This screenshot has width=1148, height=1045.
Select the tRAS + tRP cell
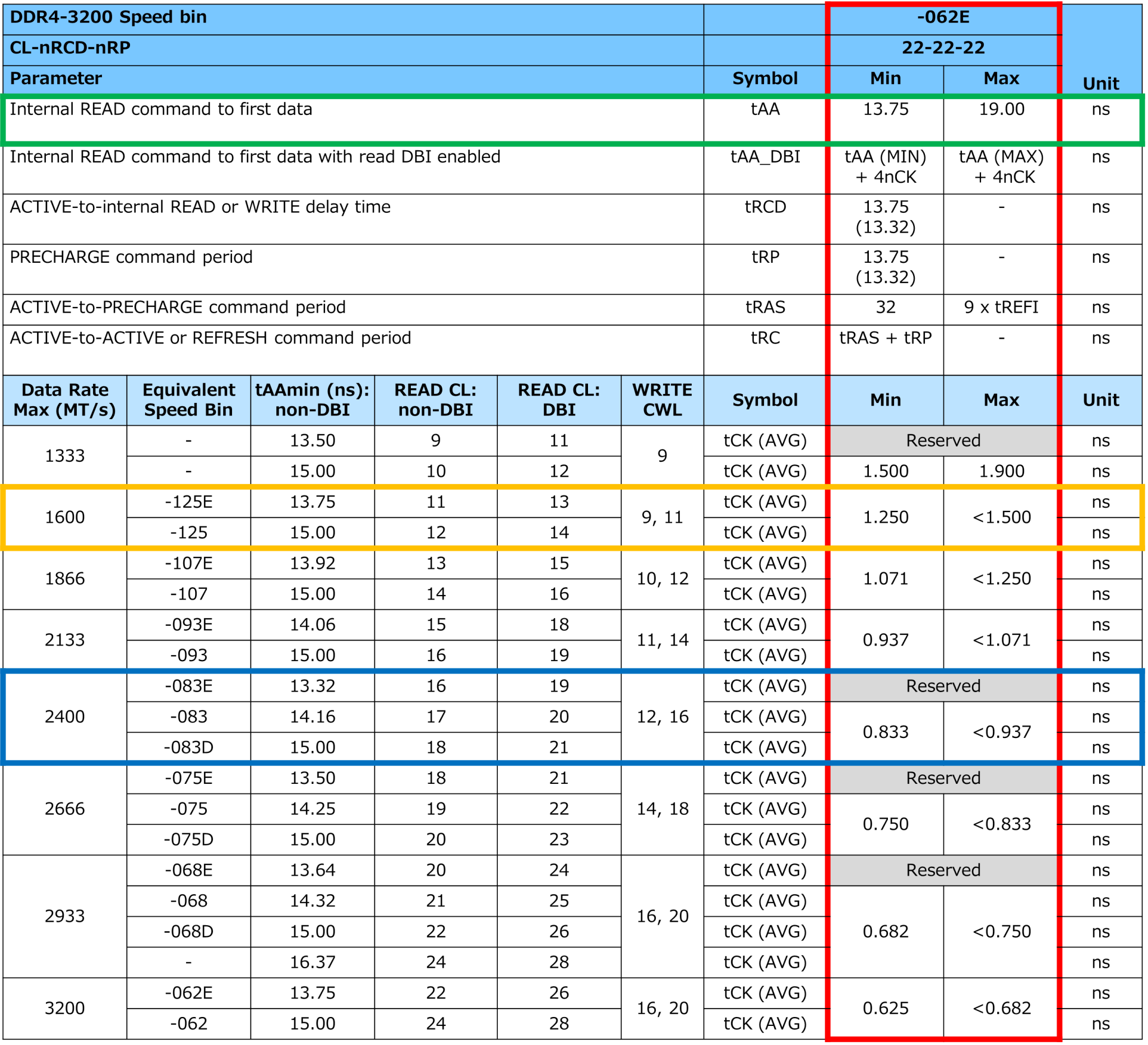(x=886, y=338)
